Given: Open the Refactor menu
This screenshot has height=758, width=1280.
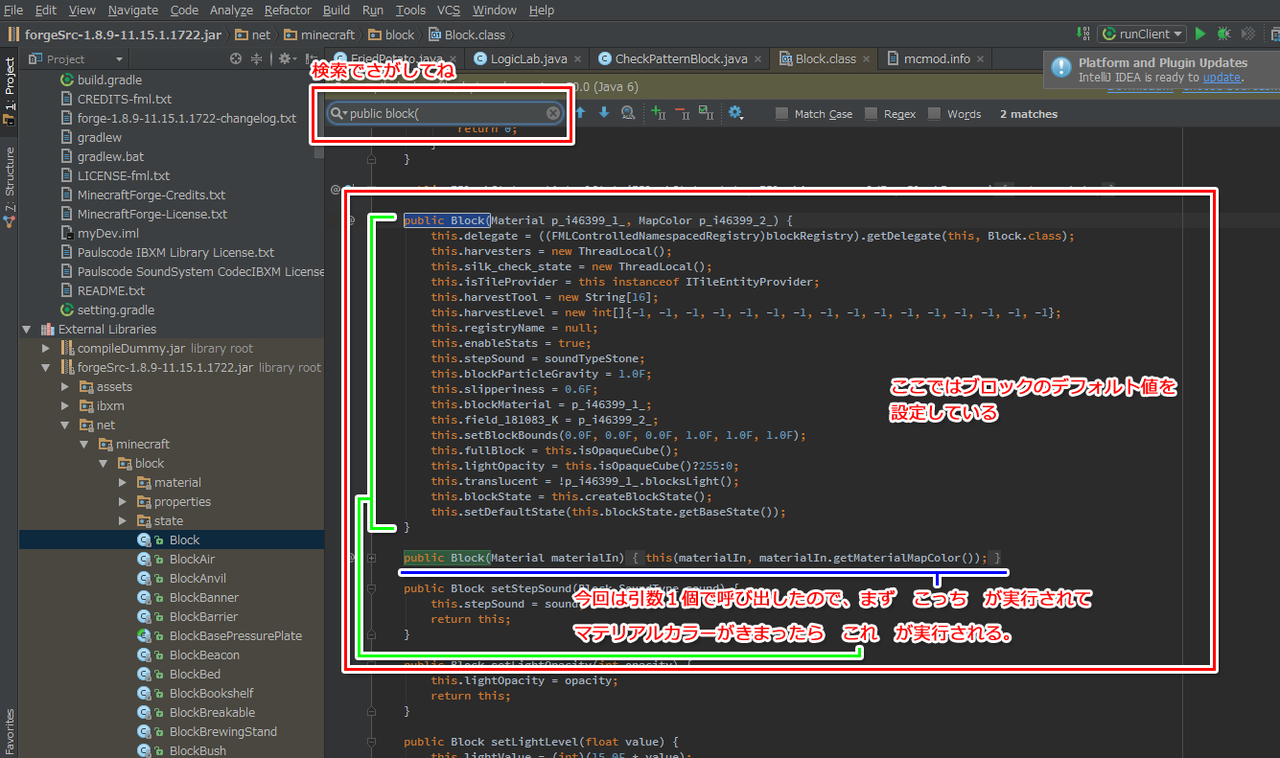Looking at the screenshot, I should click(288, 10).
